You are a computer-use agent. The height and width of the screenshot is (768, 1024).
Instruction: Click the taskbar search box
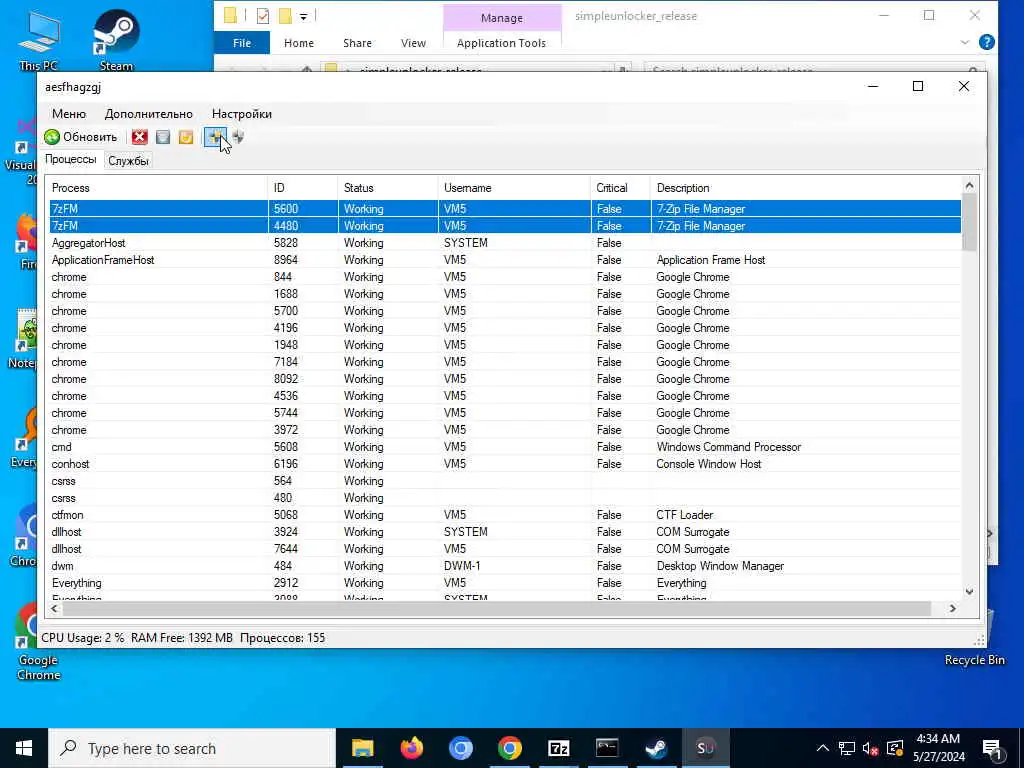(x=192, y=748)
